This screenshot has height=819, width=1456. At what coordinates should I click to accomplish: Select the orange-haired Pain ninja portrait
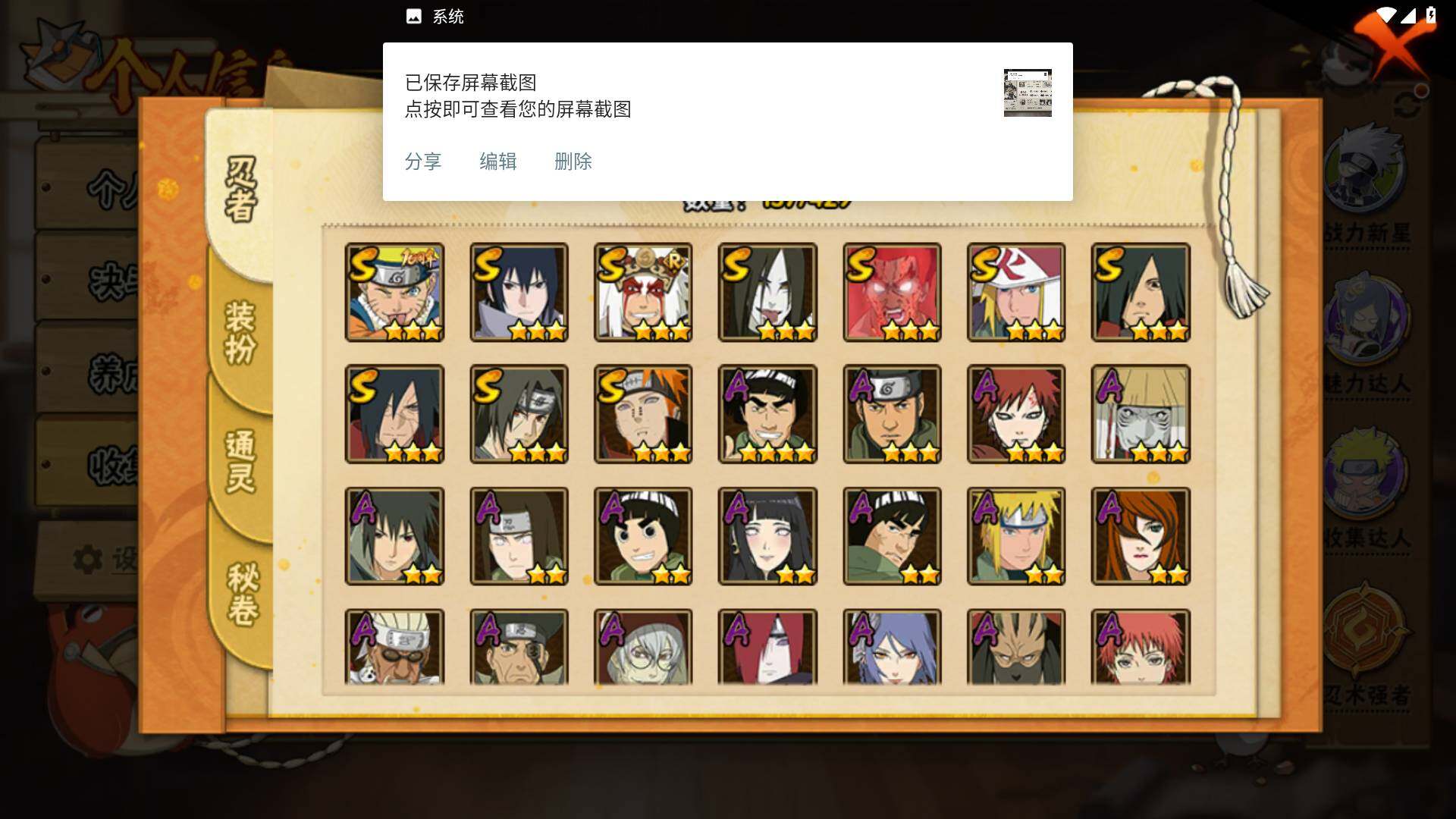pos(643,414)
